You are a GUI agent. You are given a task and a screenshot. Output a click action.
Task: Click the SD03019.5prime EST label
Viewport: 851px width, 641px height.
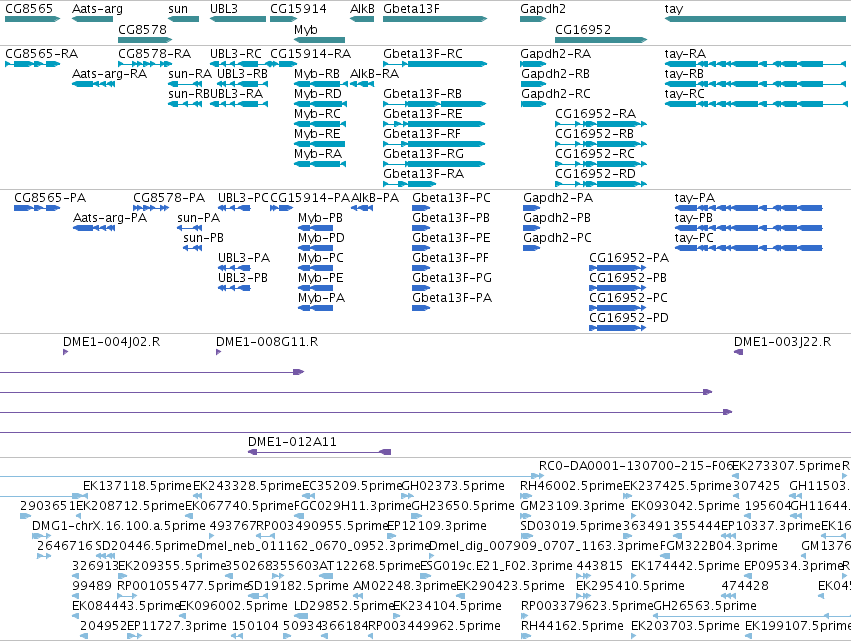(x=571, y=526)
